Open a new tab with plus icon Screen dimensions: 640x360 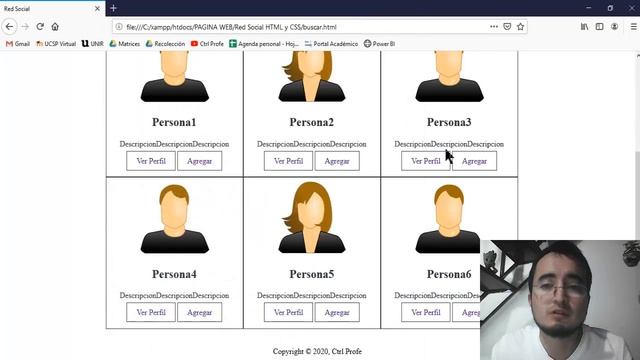click(113, 8)
